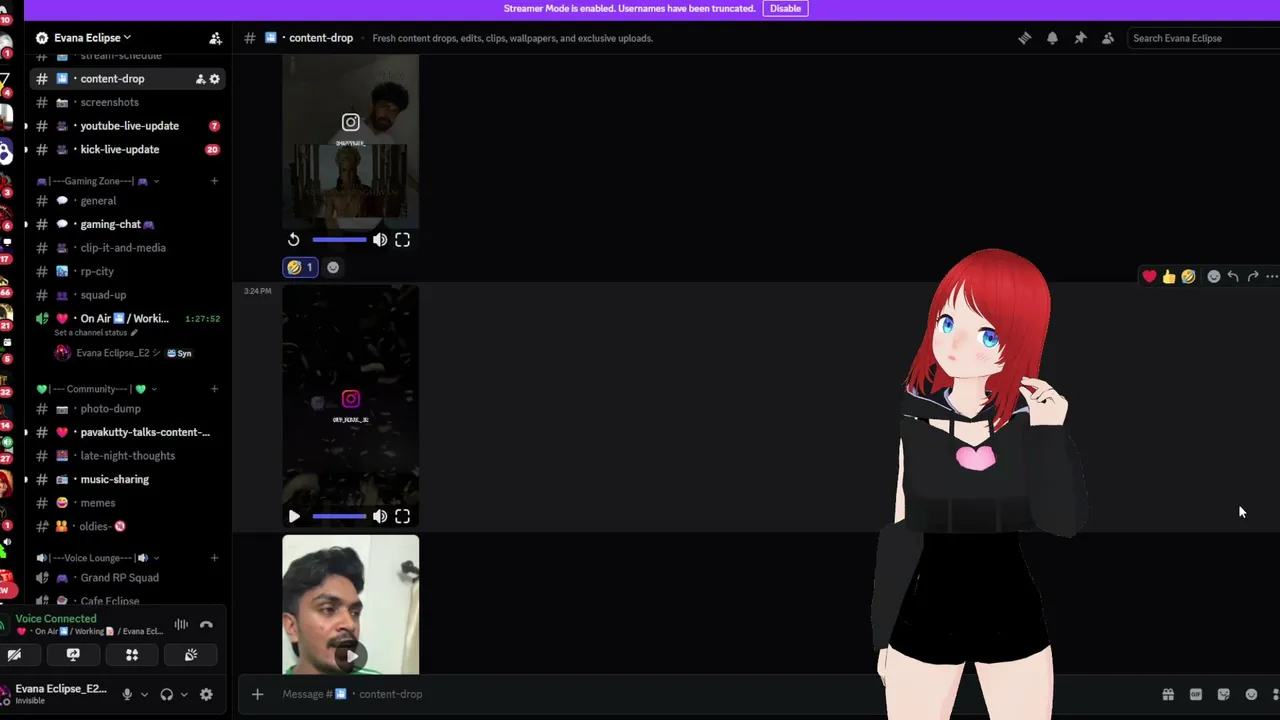Collapse the Voice Lounge category

(97, 558)
